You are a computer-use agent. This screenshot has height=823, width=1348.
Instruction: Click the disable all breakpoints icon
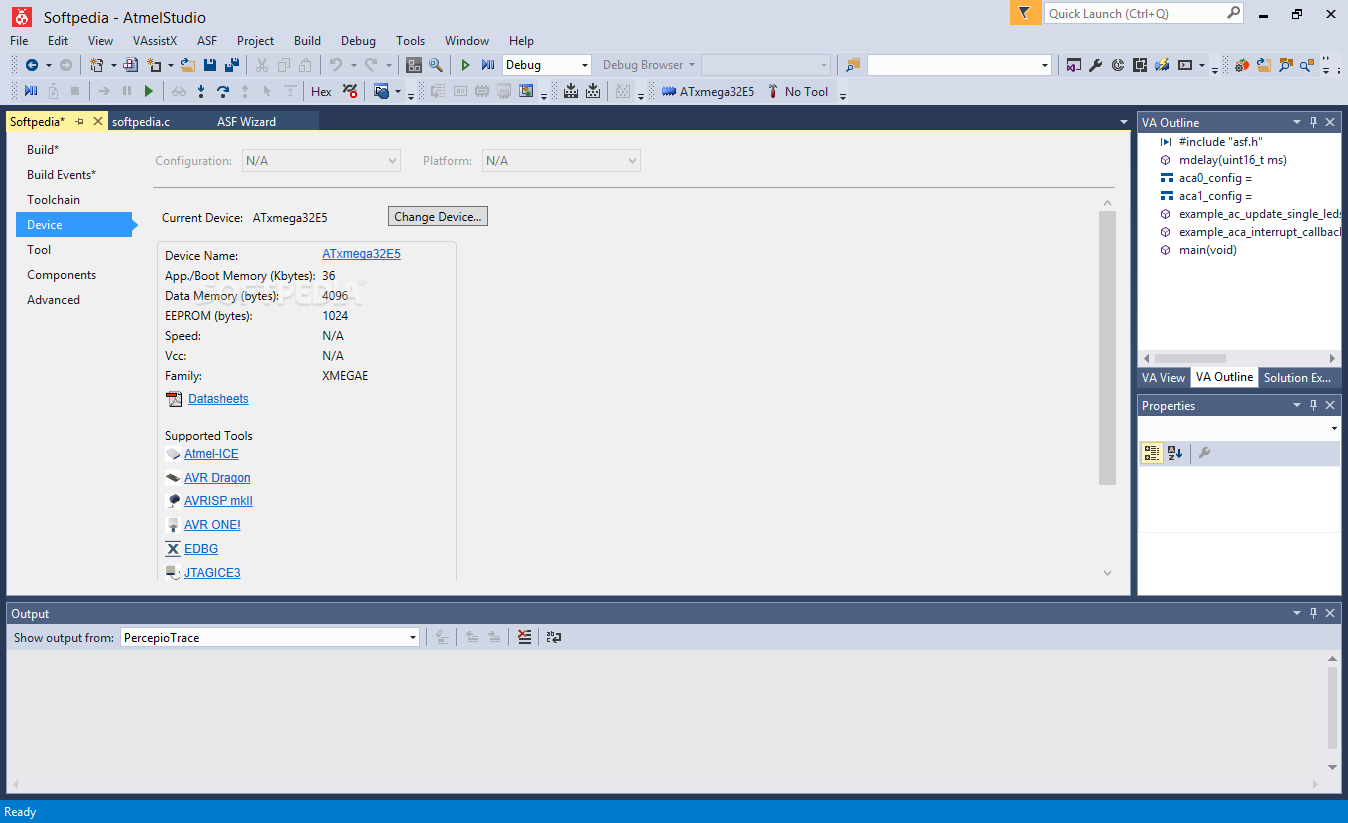[x=350, y=92]
